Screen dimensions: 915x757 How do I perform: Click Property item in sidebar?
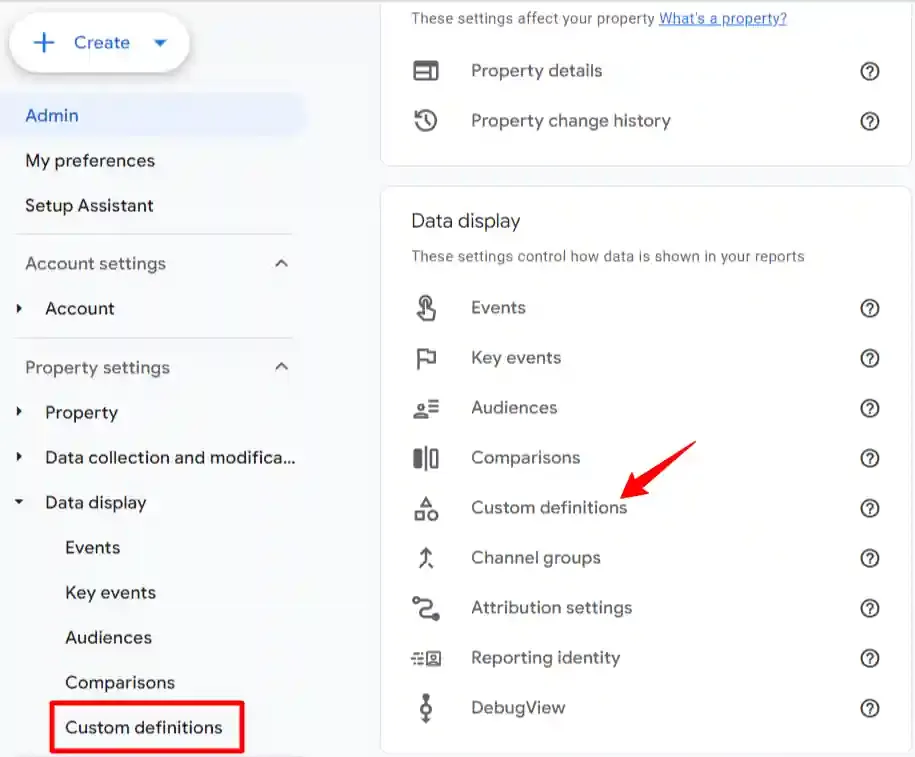(x=82, y=413)
